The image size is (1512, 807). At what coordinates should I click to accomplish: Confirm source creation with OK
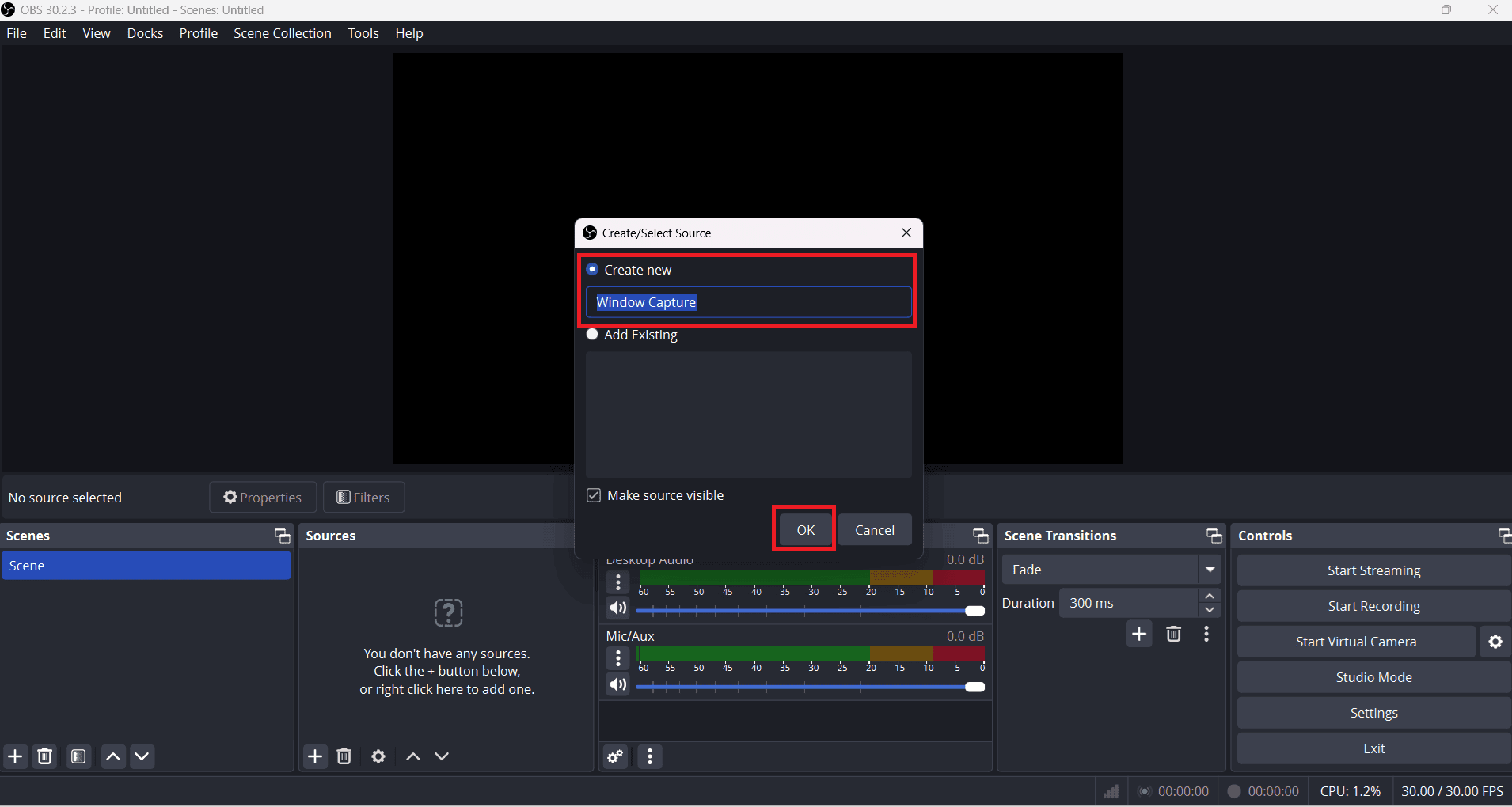tap(805, 530)
